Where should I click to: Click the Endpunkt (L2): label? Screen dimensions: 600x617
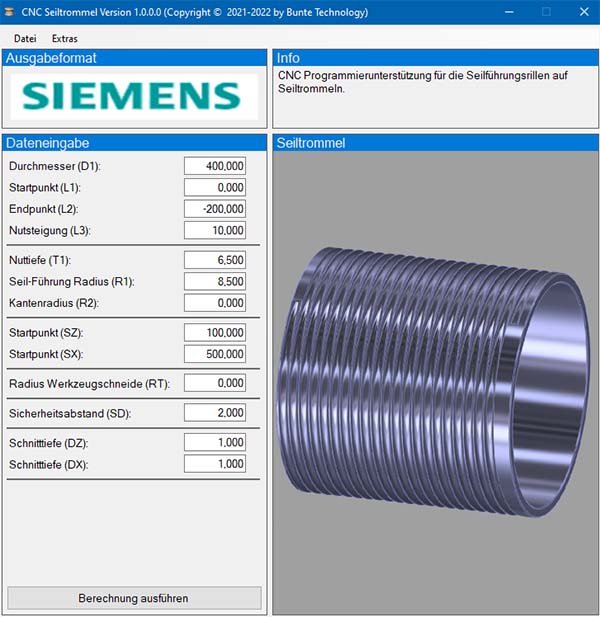[44, 209]
